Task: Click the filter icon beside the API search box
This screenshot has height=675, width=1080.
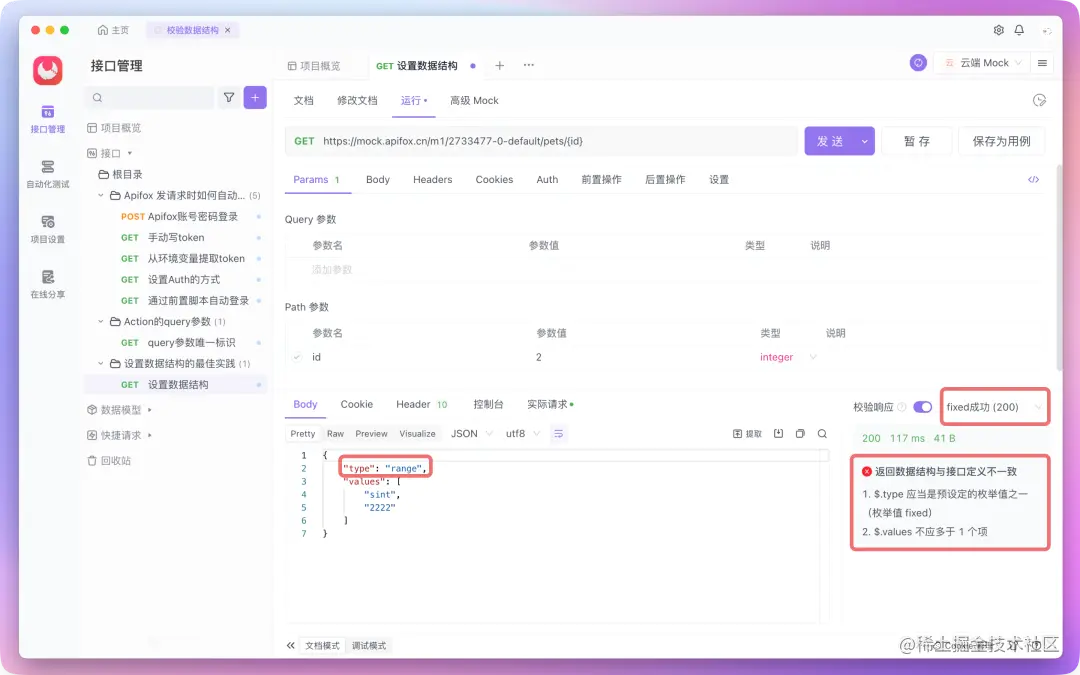Action: click(230, 97)
